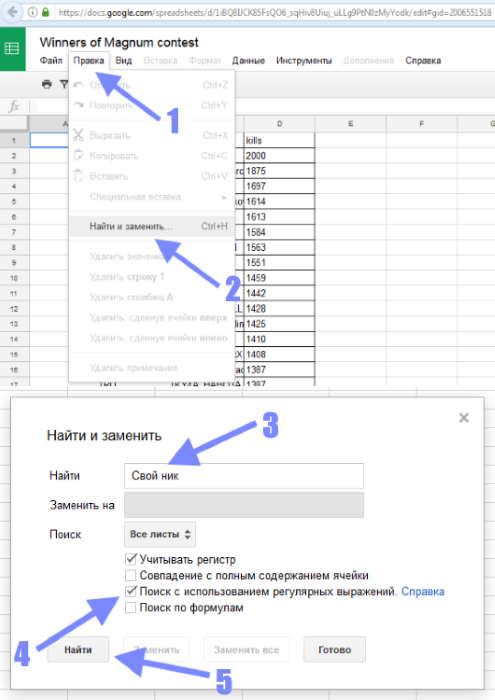Open the Справка link for regular expressions

423,592
